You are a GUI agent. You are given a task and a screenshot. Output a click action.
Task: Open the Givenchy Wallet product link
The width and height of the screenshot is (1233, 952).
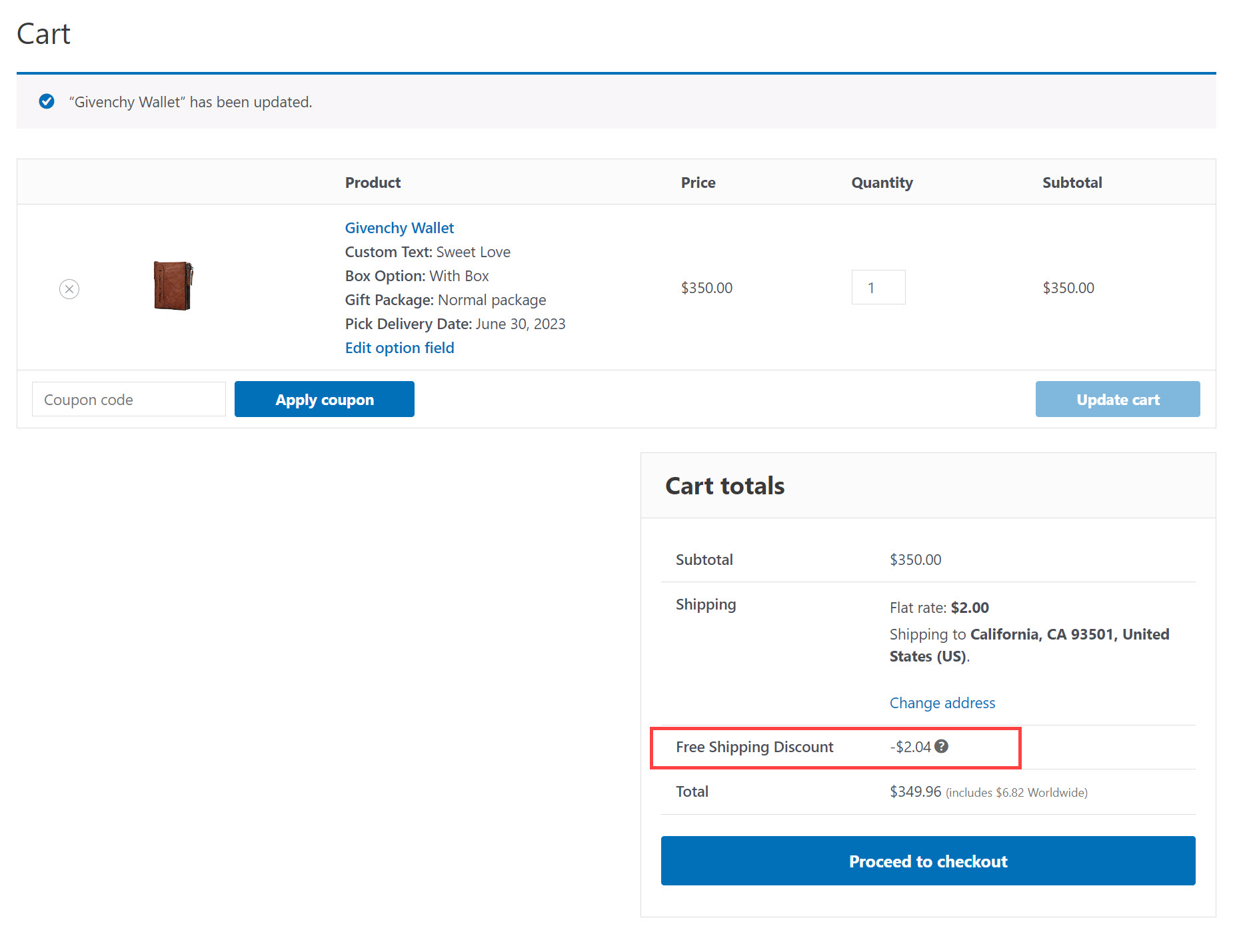[399, 228]
